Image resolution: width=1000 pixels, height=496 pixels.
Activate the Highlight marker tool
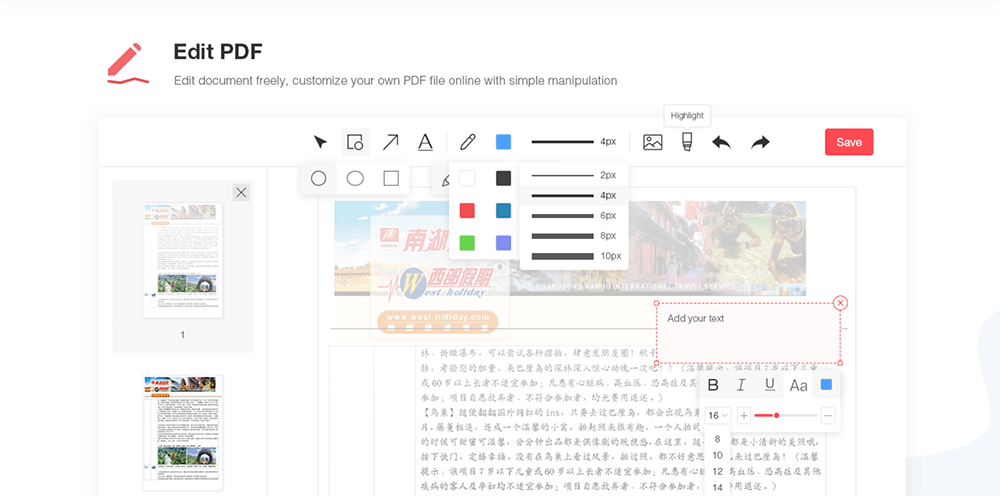point(687,142)
